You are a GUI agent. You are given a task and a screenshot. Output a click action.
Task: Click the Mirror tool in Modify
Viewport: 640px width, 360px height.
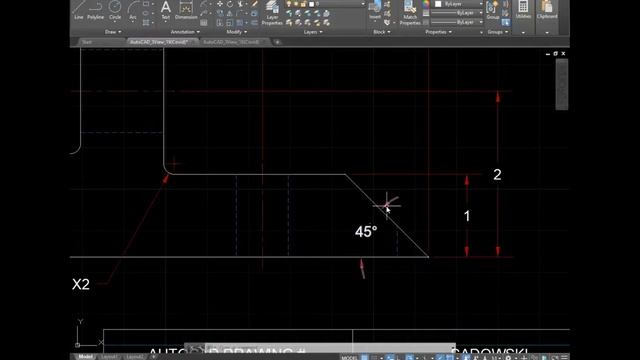(x=230, y=13)
